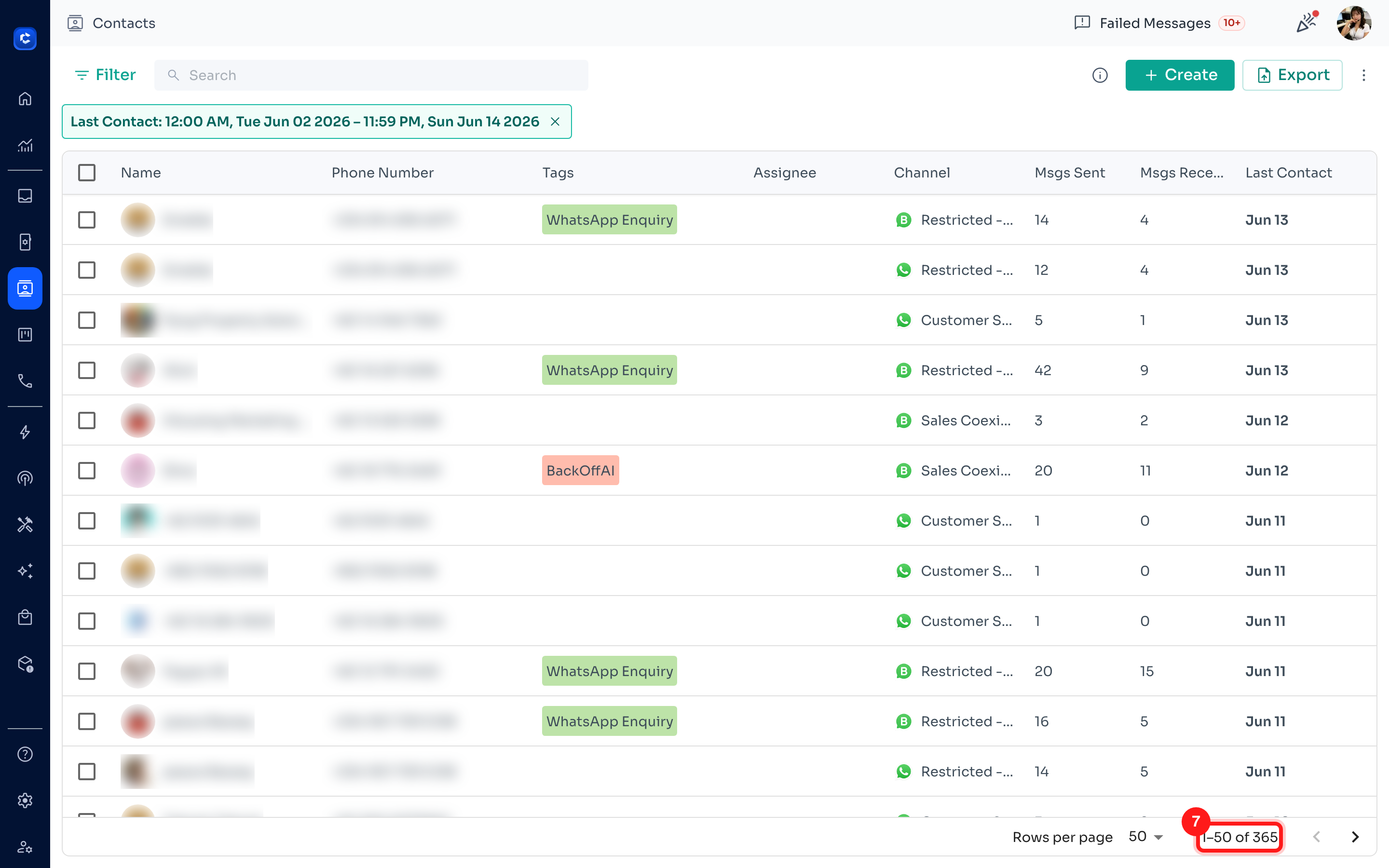Click the BackOffAI tag
The height and width of the screenshot is (868, 1389).
point(580,471)
